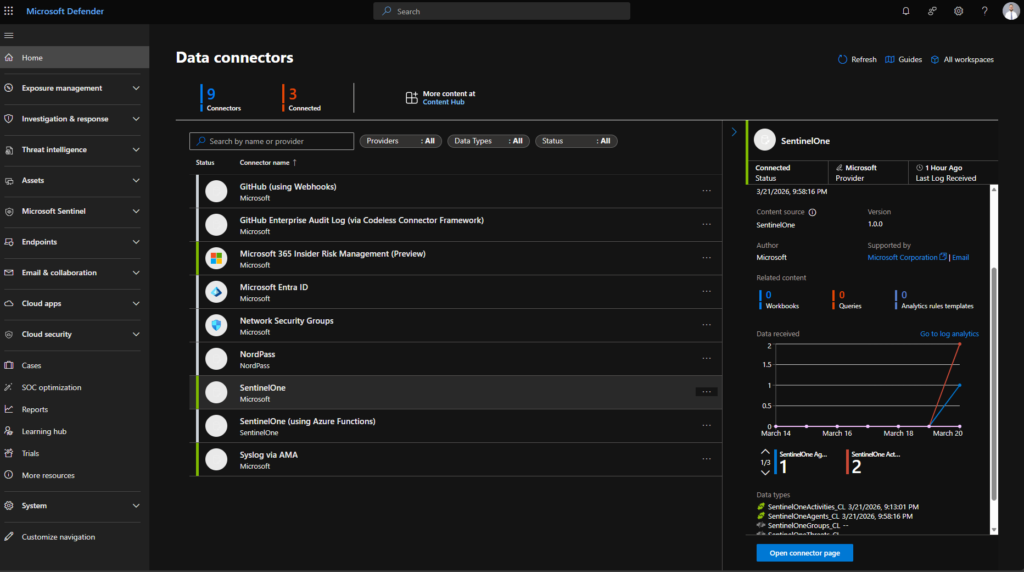Follow the Go to log analytics link

pos(949,334)
